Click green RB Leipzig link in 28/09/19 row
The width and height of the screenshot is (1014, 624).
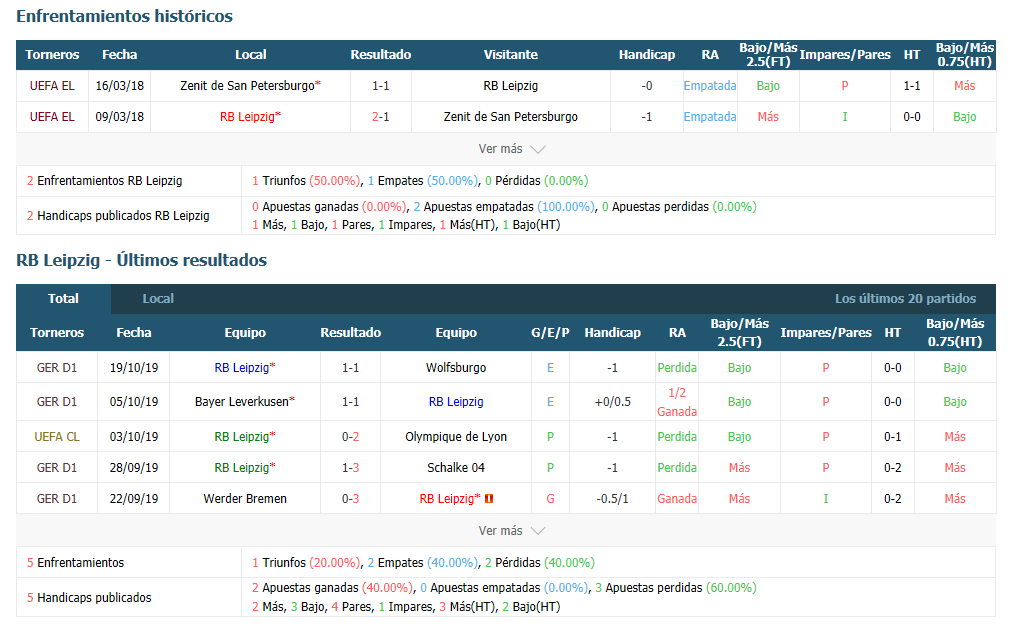click(x=241, y=468)
